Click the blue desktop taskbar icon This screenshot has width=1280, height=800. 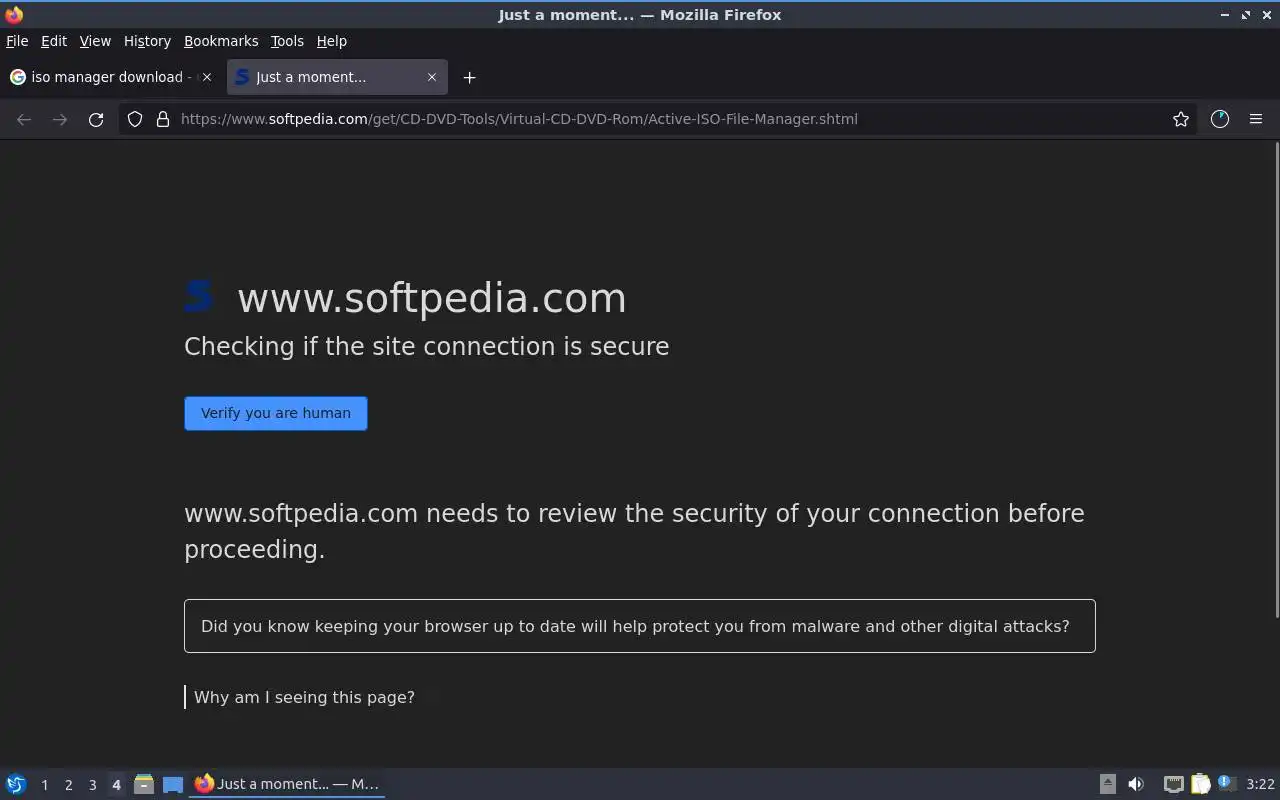173,784
